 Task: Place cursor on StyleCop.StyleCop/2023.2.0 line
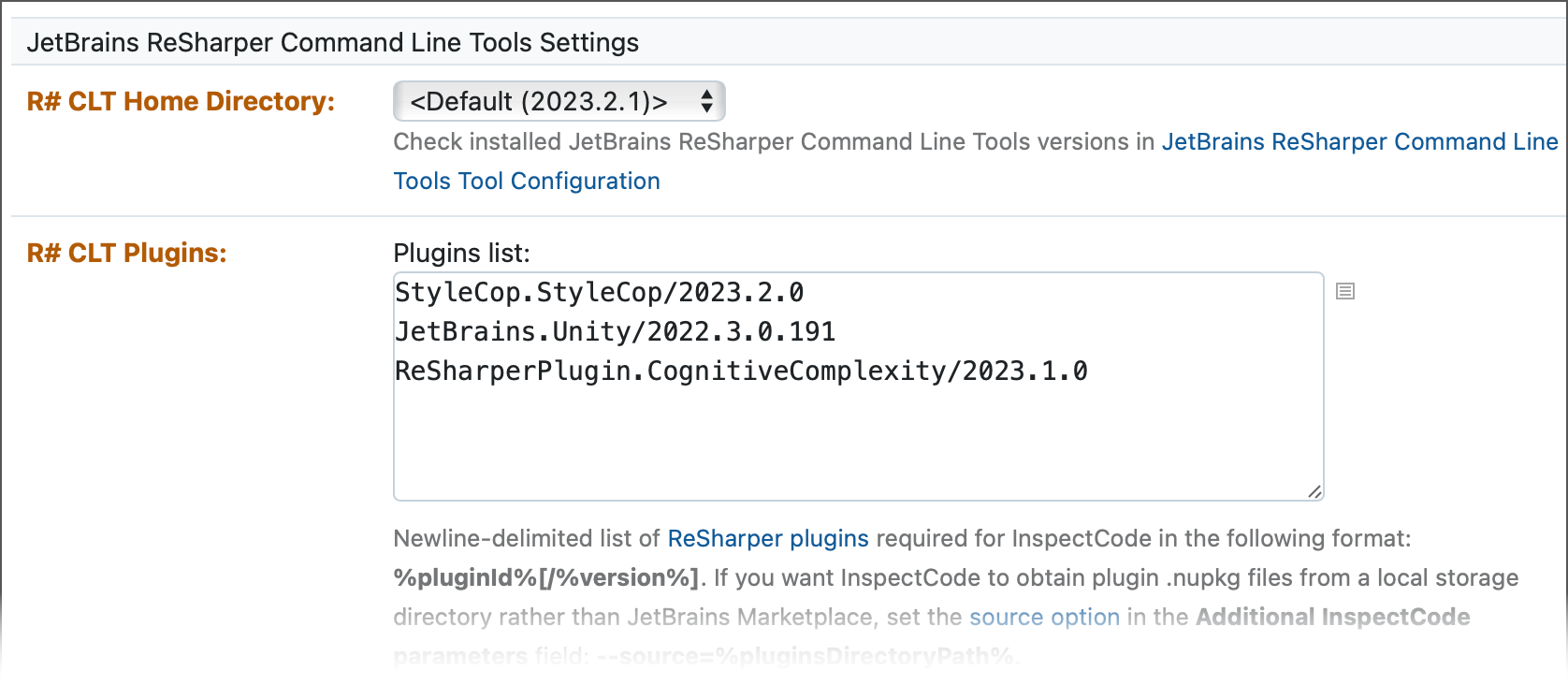tap(599, 293)
